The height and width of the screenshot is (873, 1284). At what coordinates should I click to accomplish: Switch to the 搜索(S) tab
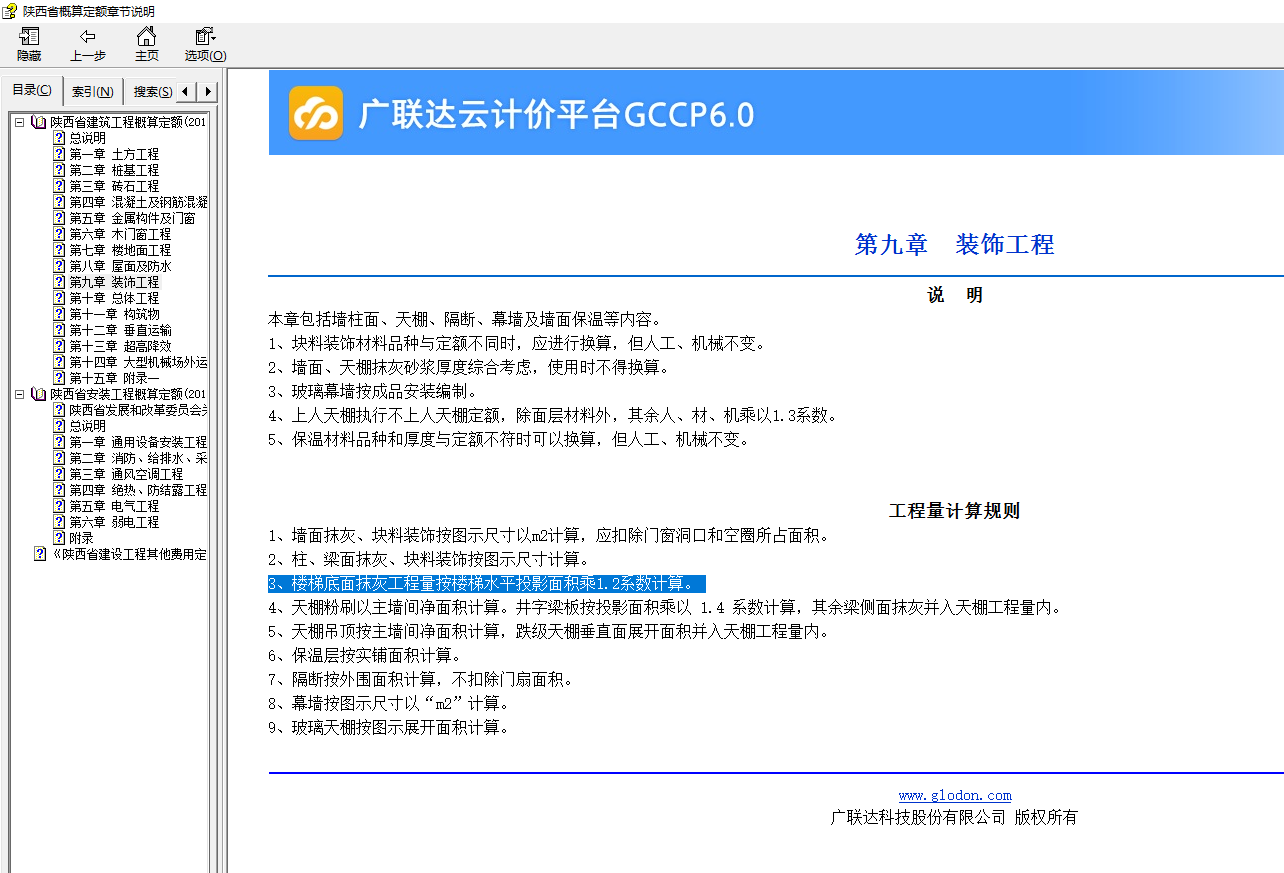click(x=153, y=91)
